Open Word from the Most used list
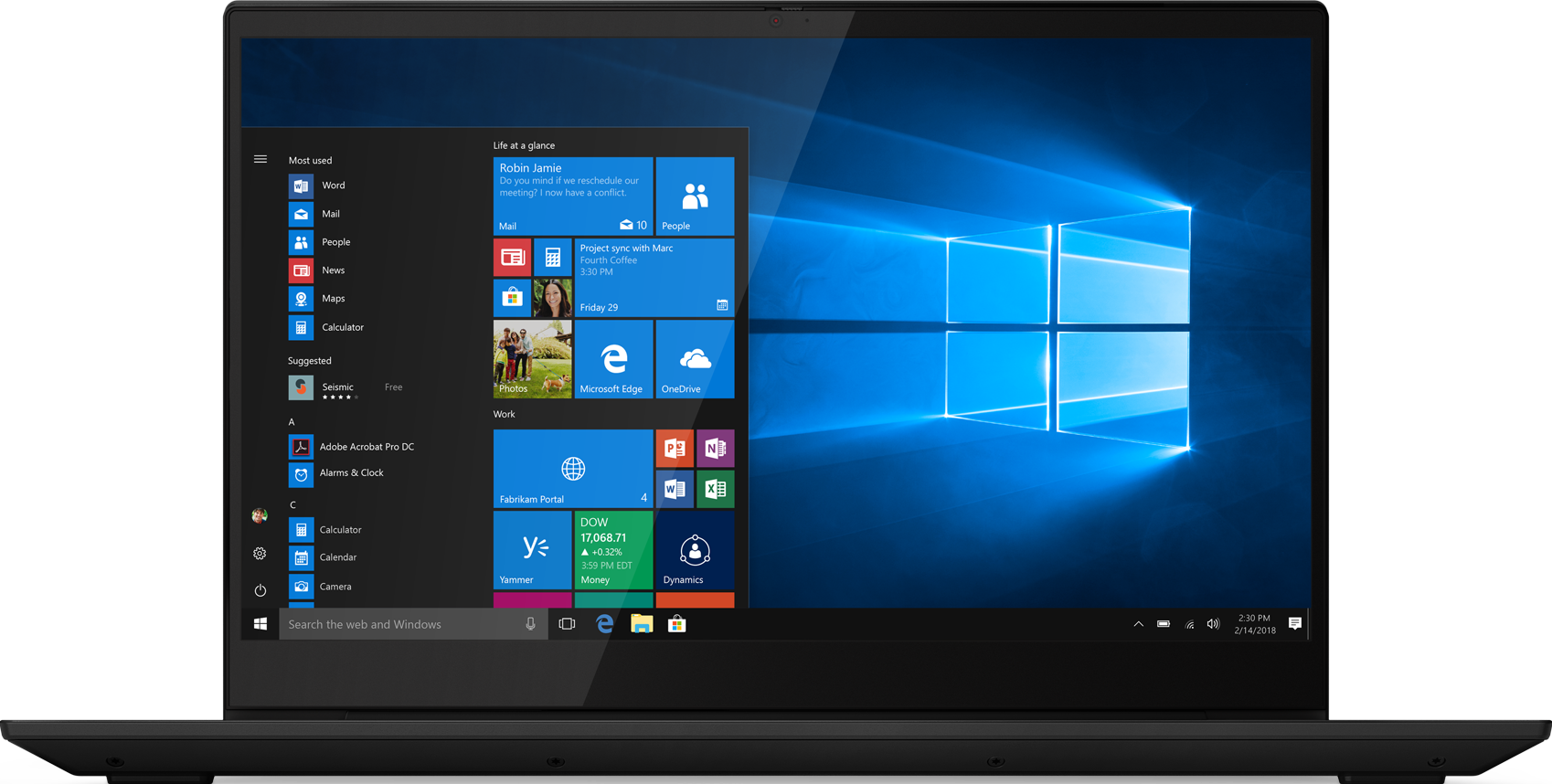Viewport: 1552px width, 784px height. 318,185
